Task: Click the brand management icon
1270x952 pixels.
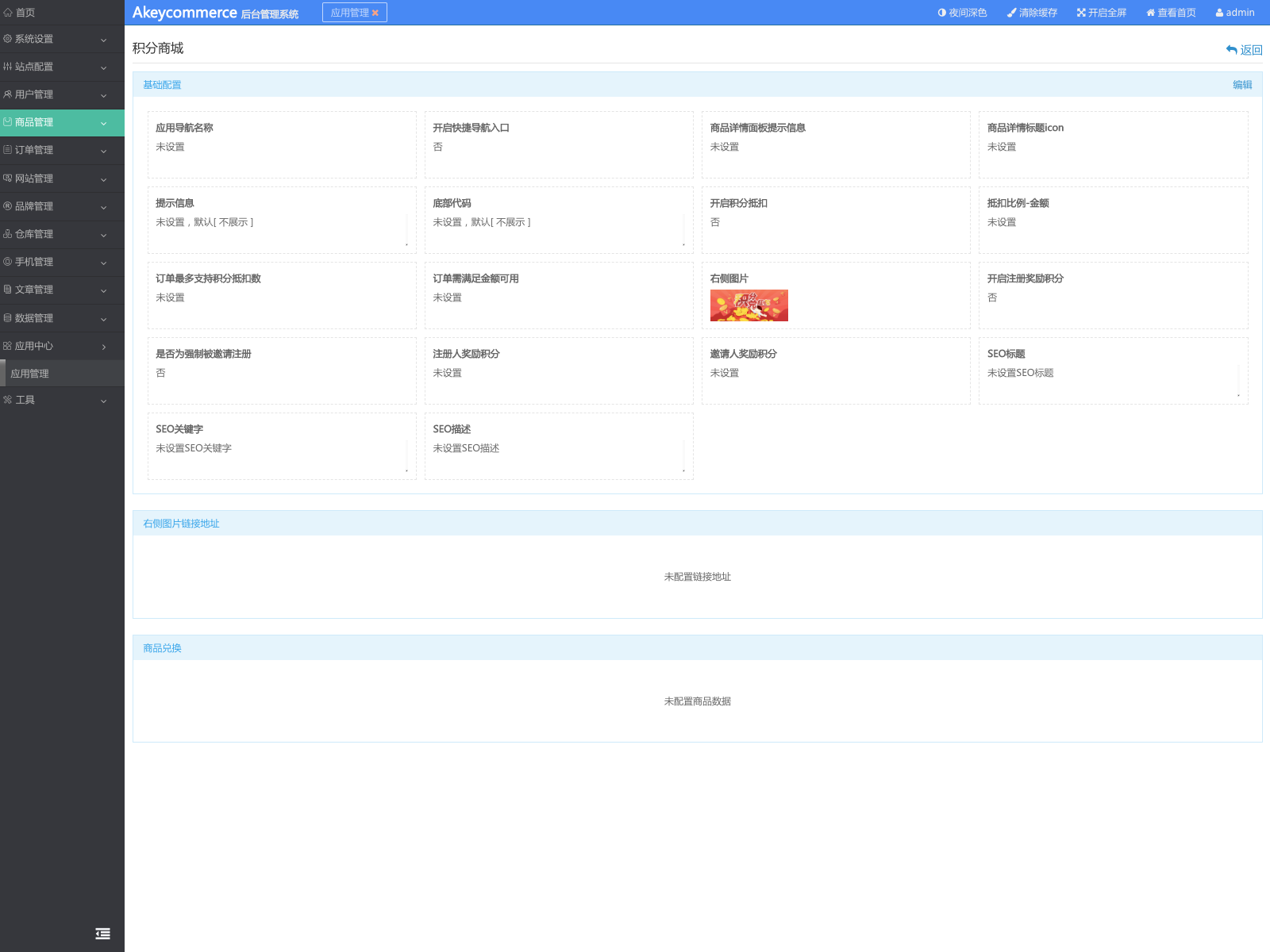Action: pyautogui.click(x=8, y=206)
